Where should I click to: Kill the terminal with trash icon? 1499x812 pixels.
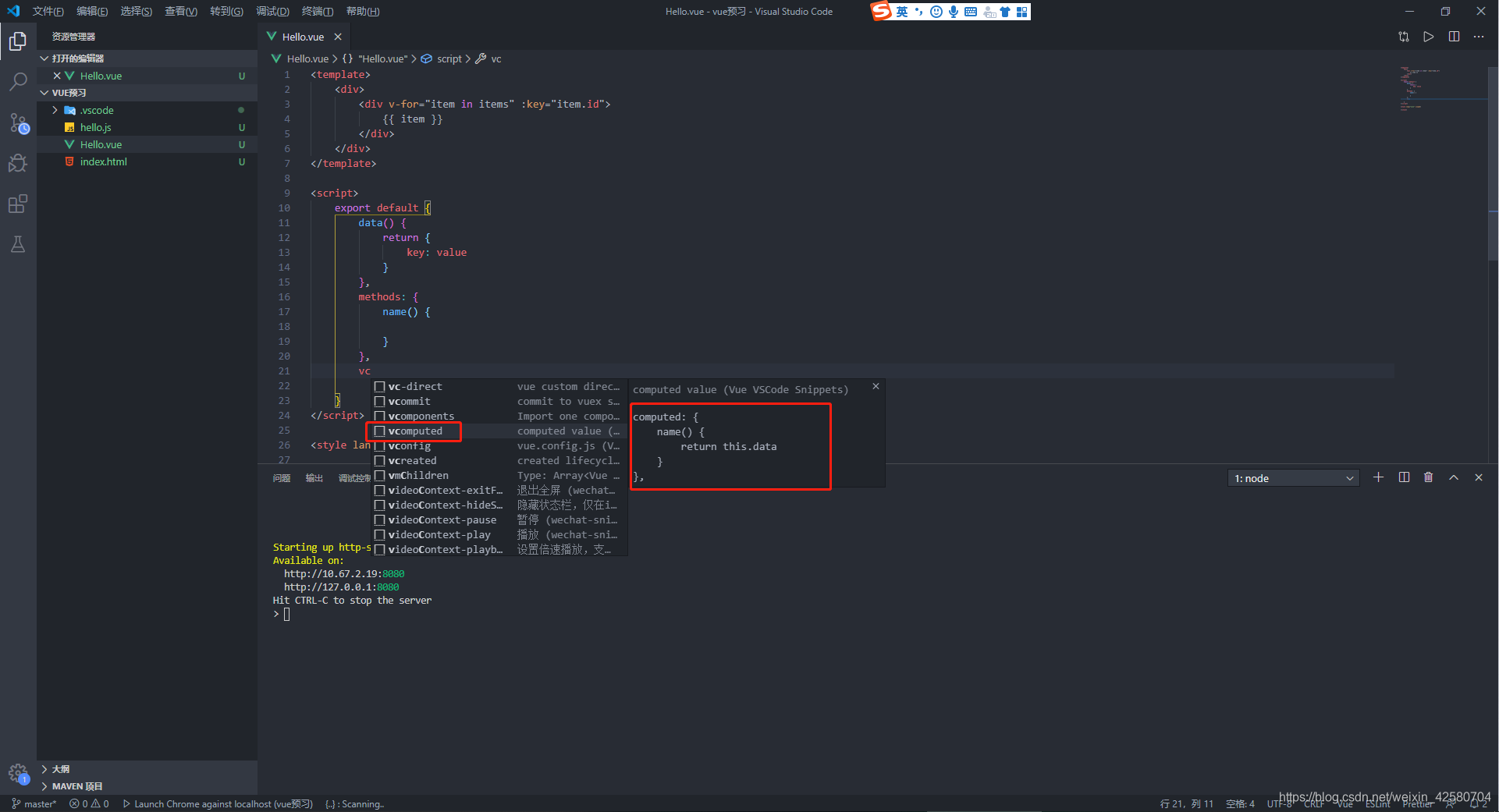click(x=1429, y=477)
